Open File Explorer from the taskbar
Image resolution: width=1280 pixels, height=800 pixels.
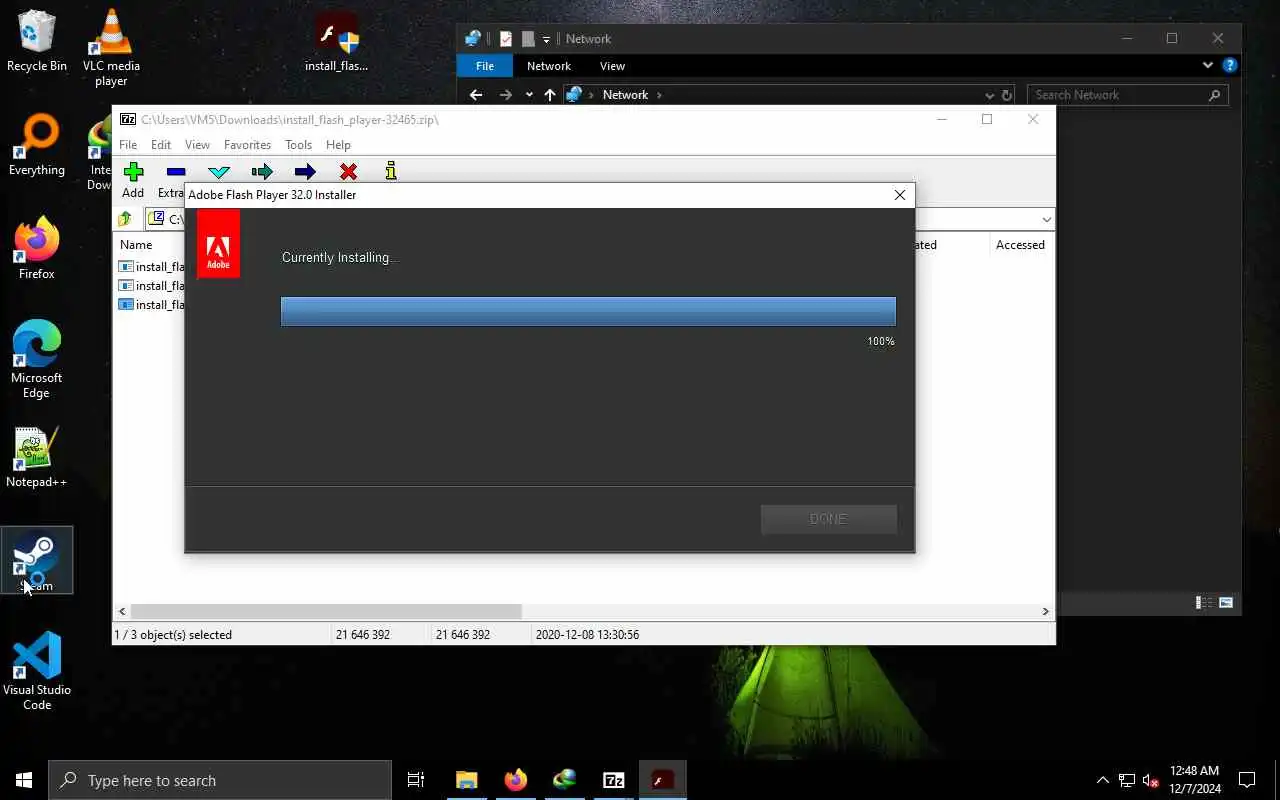click(x=467, y=780)
